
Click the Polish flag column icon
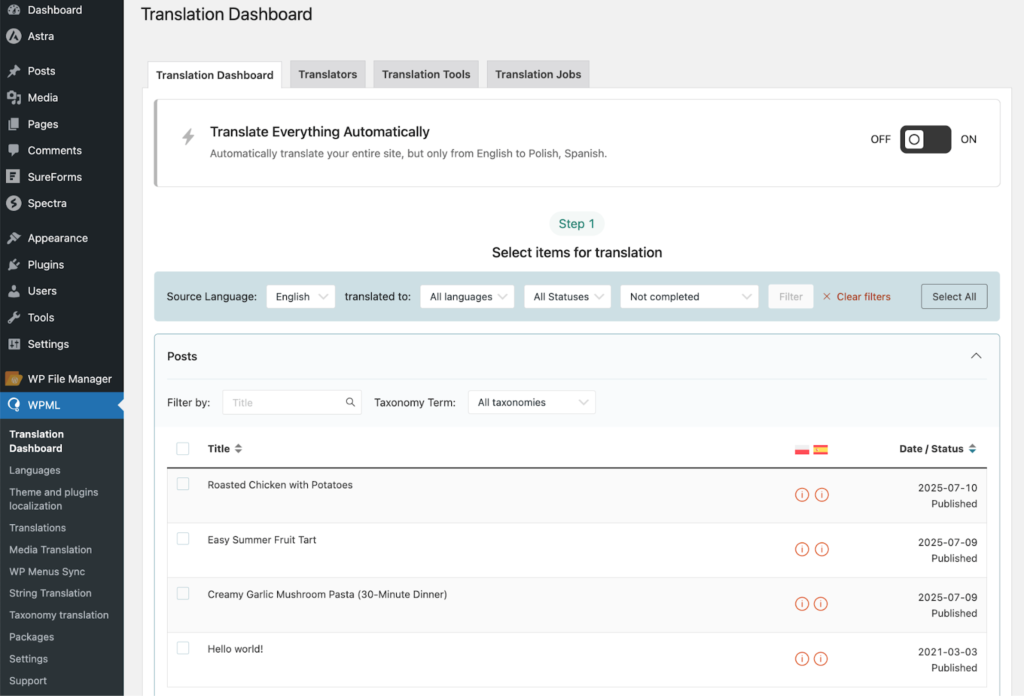click(802, 450)
